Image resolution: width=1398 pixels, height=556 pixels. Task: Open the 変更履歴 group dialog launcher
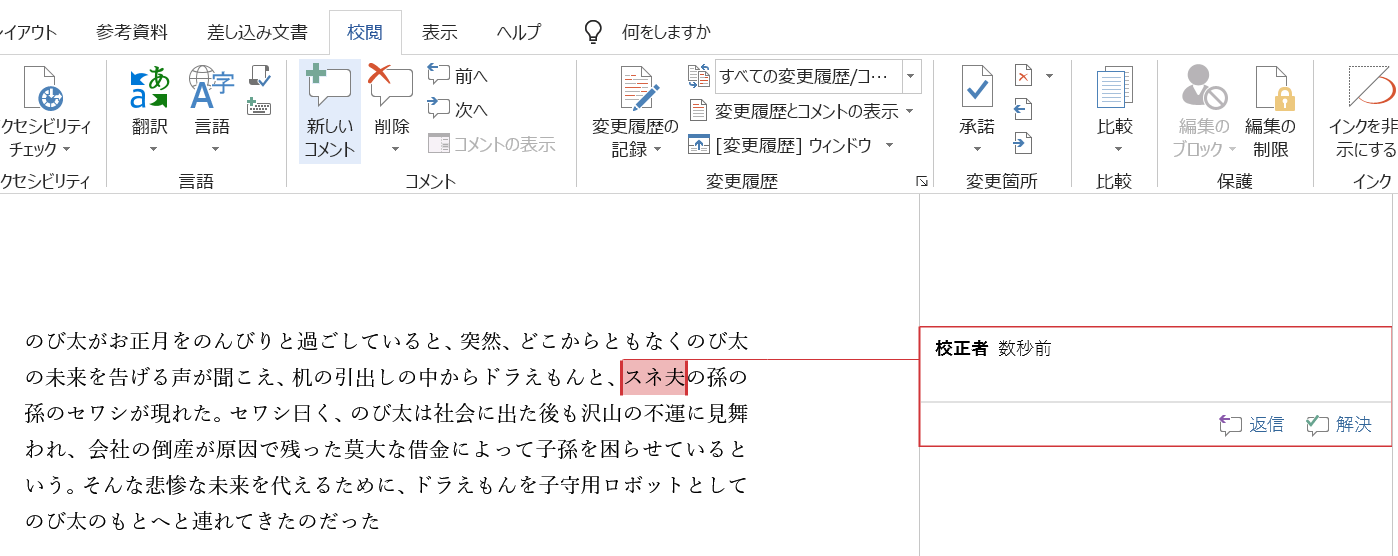[x=922, y=181]
